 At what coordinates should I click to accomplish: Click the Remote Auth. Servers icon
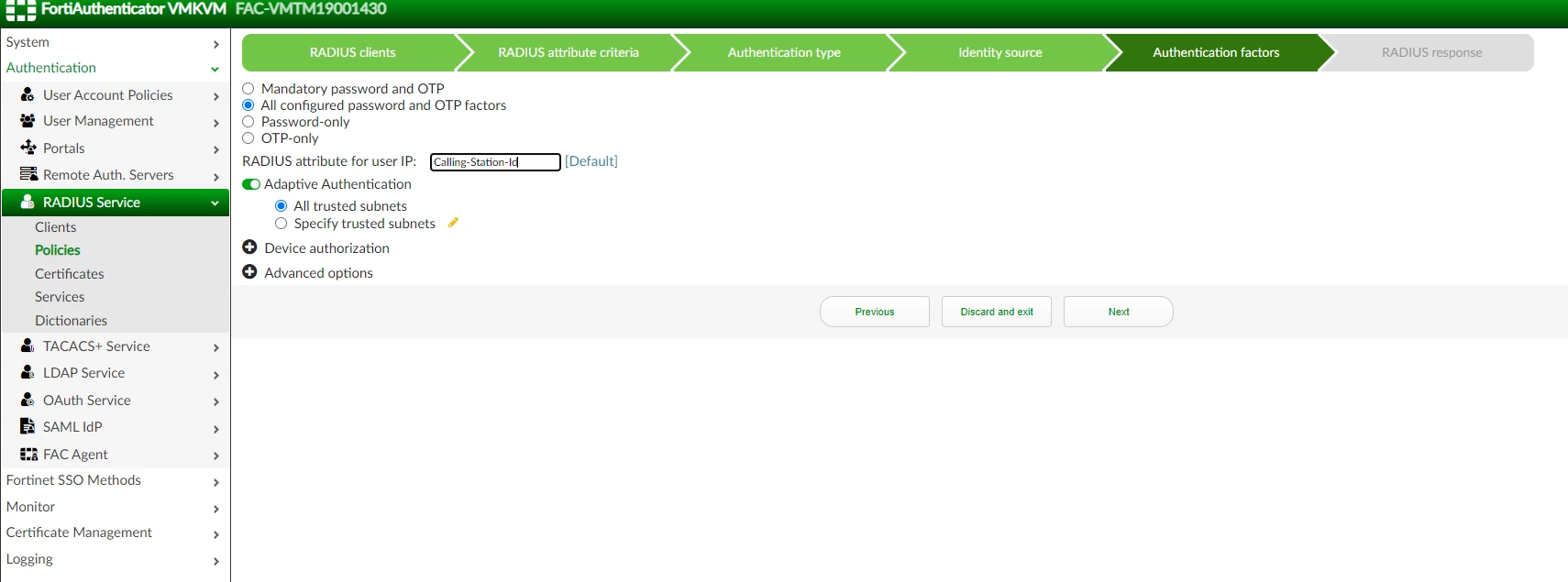coord(28,174)
